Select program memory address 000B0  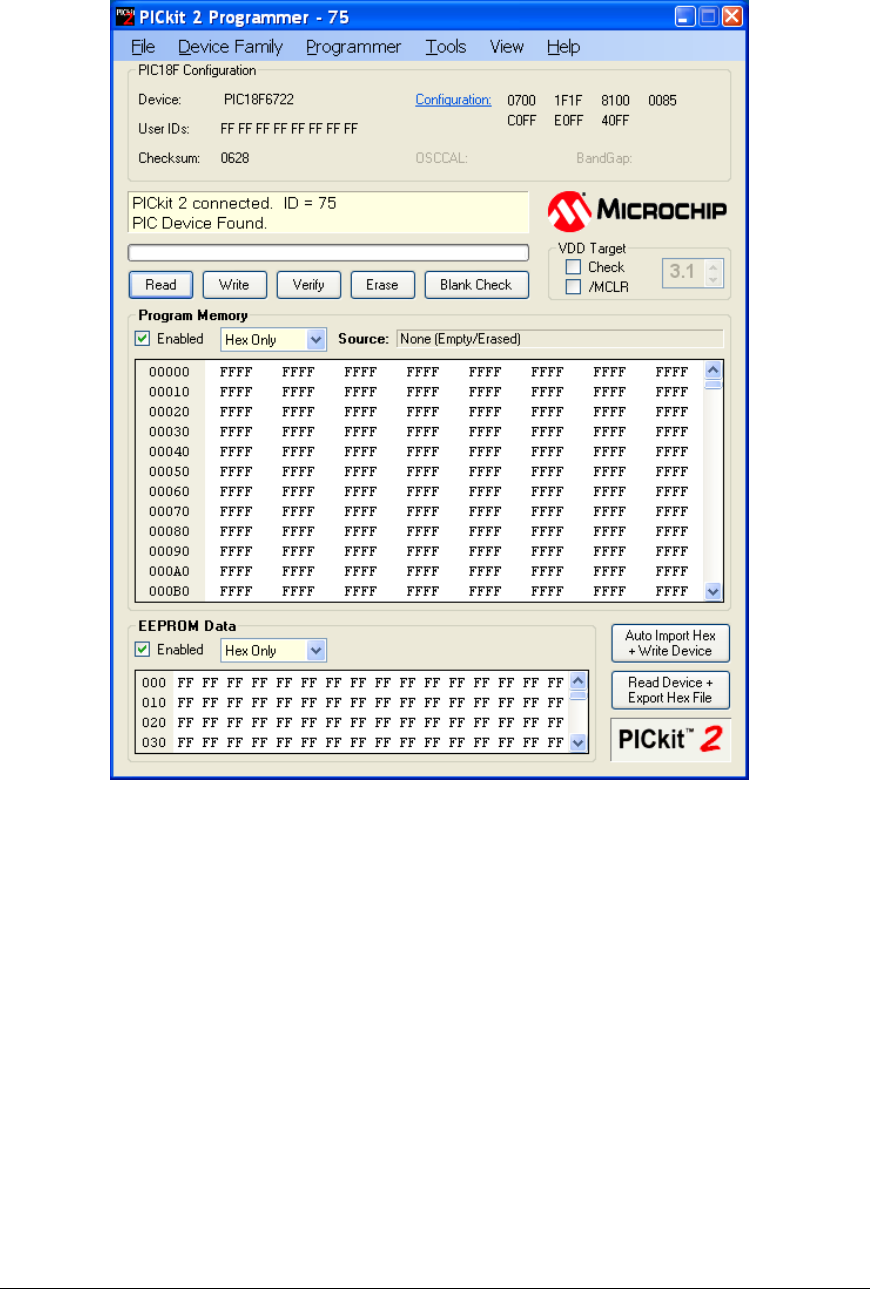click(169, 591)
